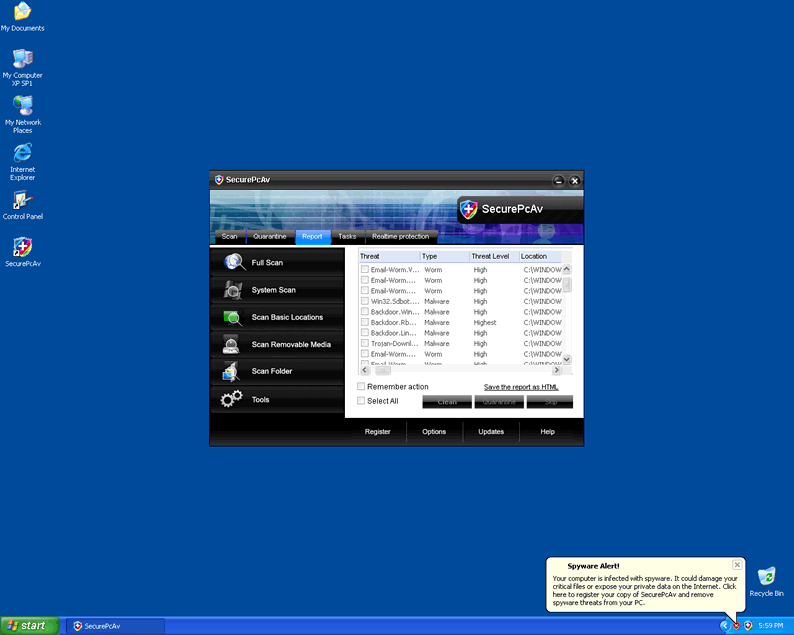Screen dimensions: 794x635
Task: Click the Full Scan magnifier icon
Action: point(234,262)
